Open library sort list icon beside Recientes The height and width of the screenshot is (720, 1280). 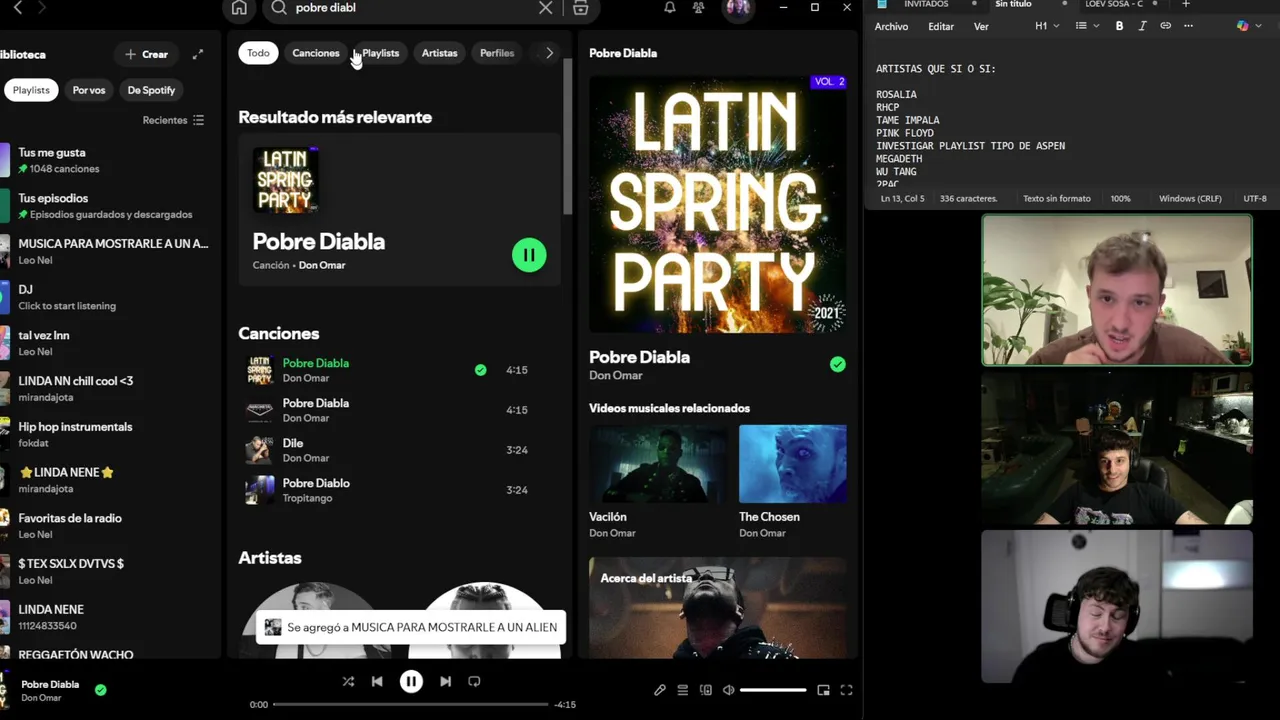click(x=198, y=120)
